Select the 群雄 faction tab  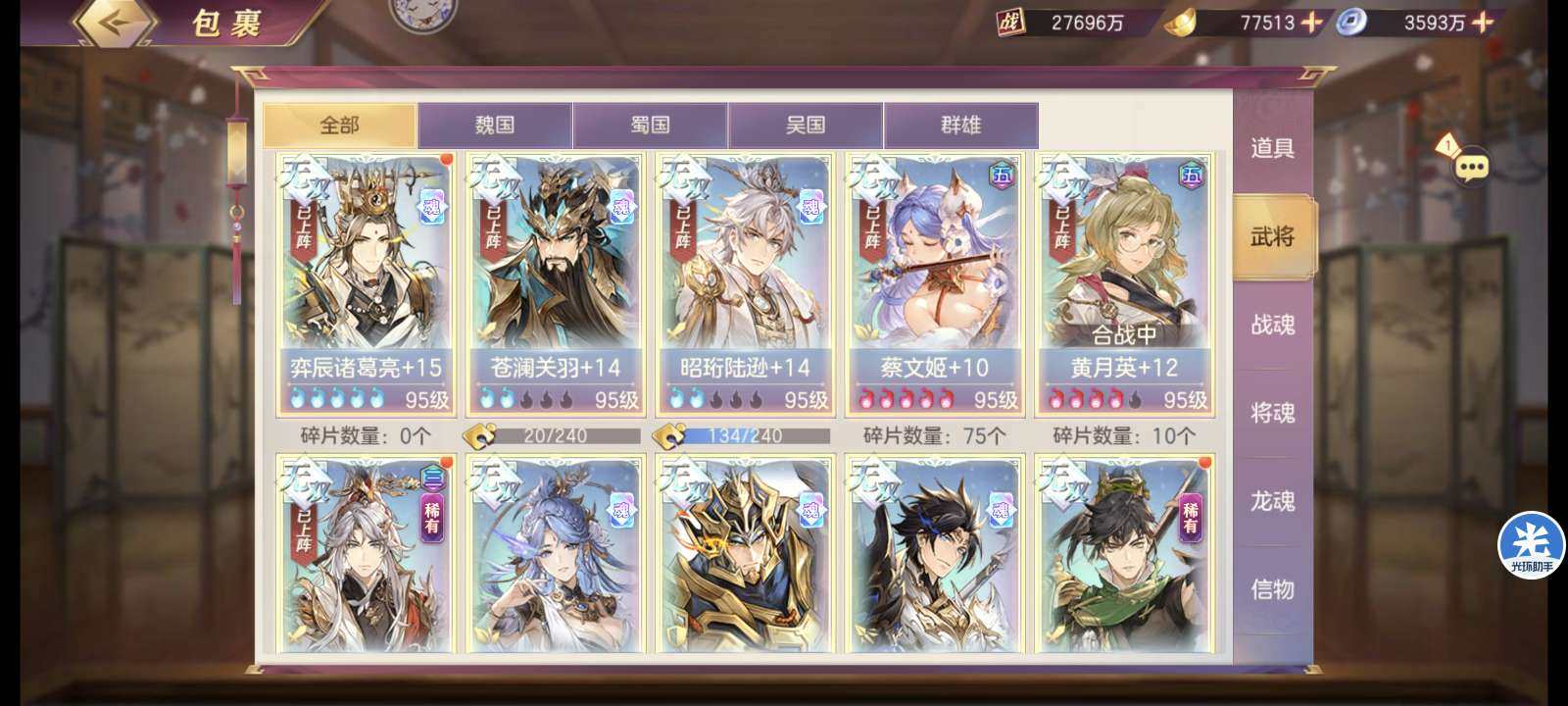pyautogui.click(x=961, y=126)
